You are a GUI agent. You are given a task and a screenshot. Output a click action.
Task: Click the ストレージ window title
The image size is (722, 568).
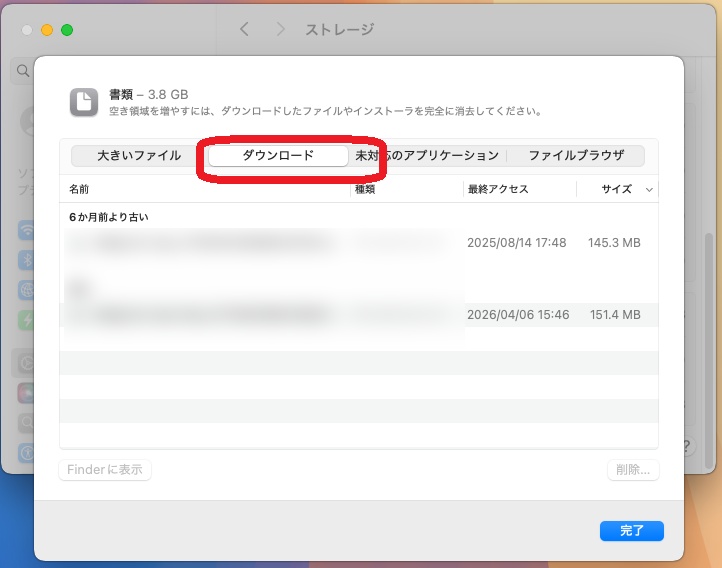point(339,29)
